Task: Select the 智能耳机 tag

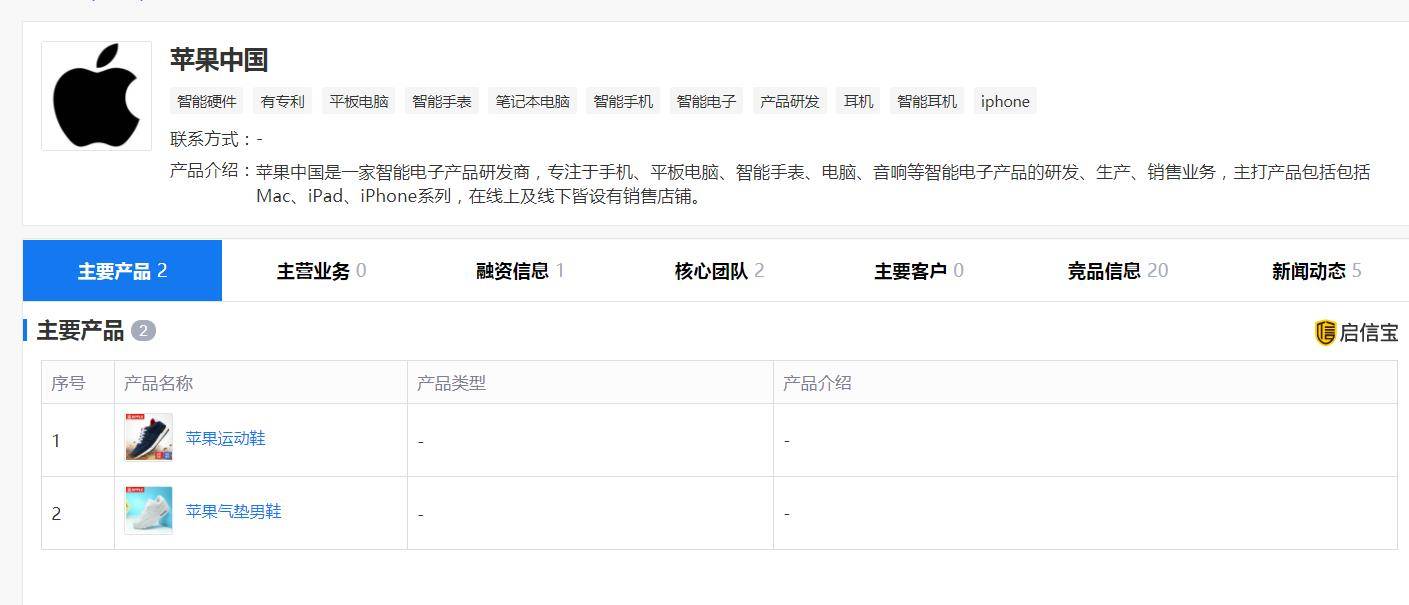Action: [927, 101]
